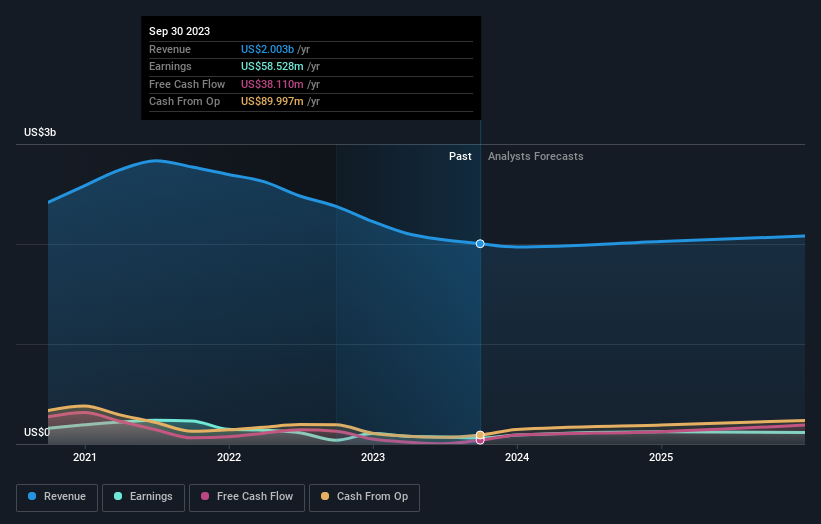The image size is (821, 524).
Task: Click the Cash From Op label in the tooltip
Action: 184,102
